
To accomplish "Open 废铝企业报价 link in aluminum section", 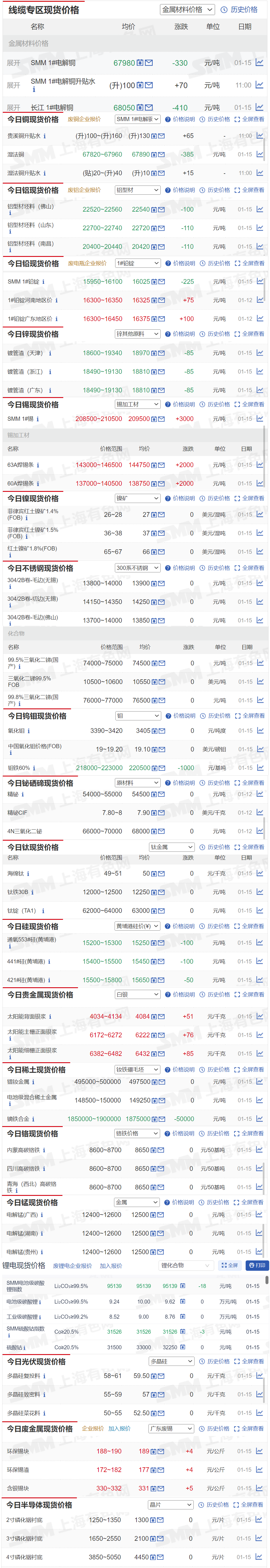I will coord(84,190).
